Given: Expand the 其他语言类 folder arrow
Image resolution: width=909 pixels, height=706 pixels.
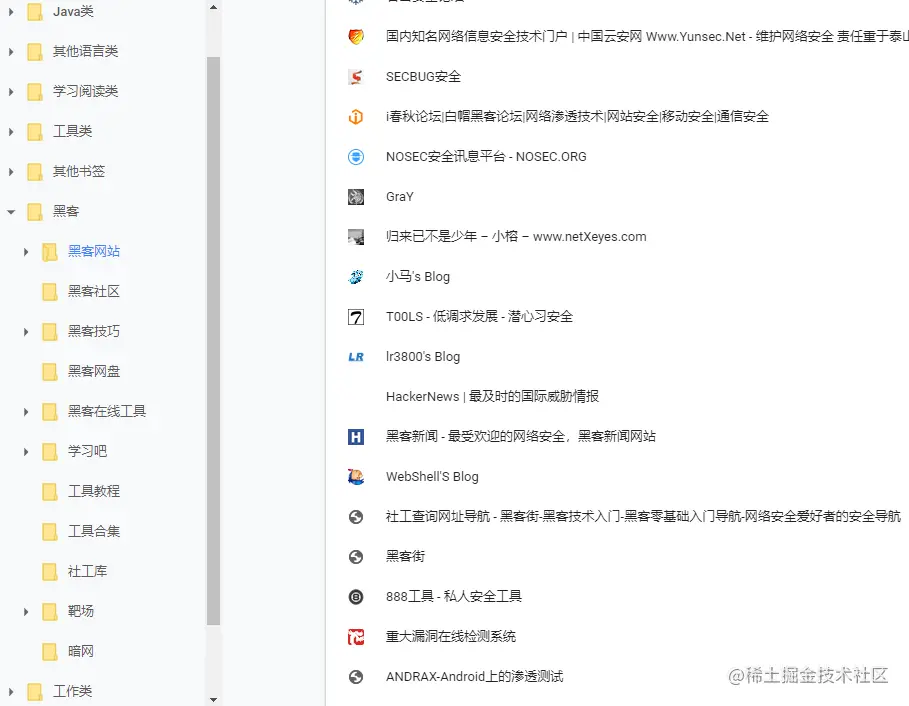Looking at the screenshot, I should point(11,52).
